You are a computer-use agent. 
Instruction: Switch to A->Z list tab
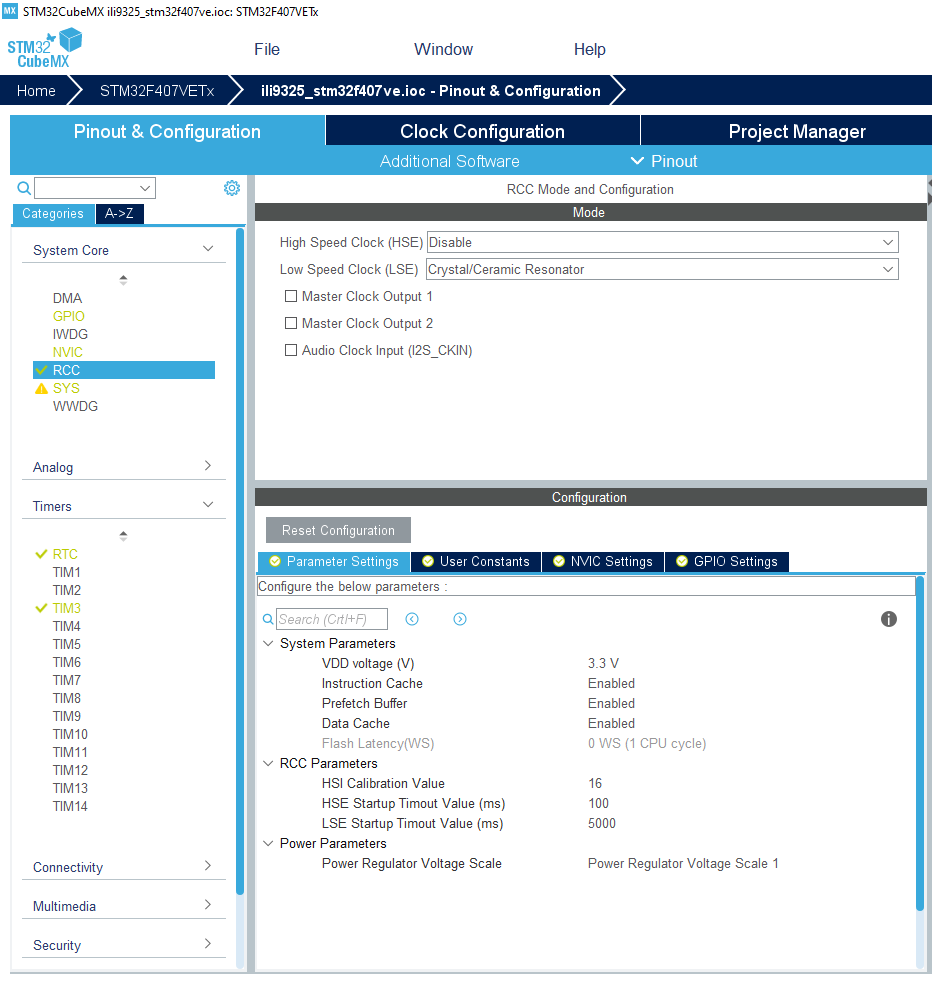(x=119, y=213)
